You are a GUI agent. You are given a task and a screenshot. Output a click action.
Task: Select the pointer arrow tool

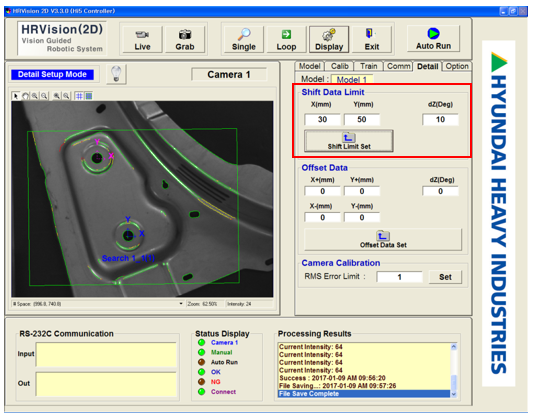[x=15, y=96]
